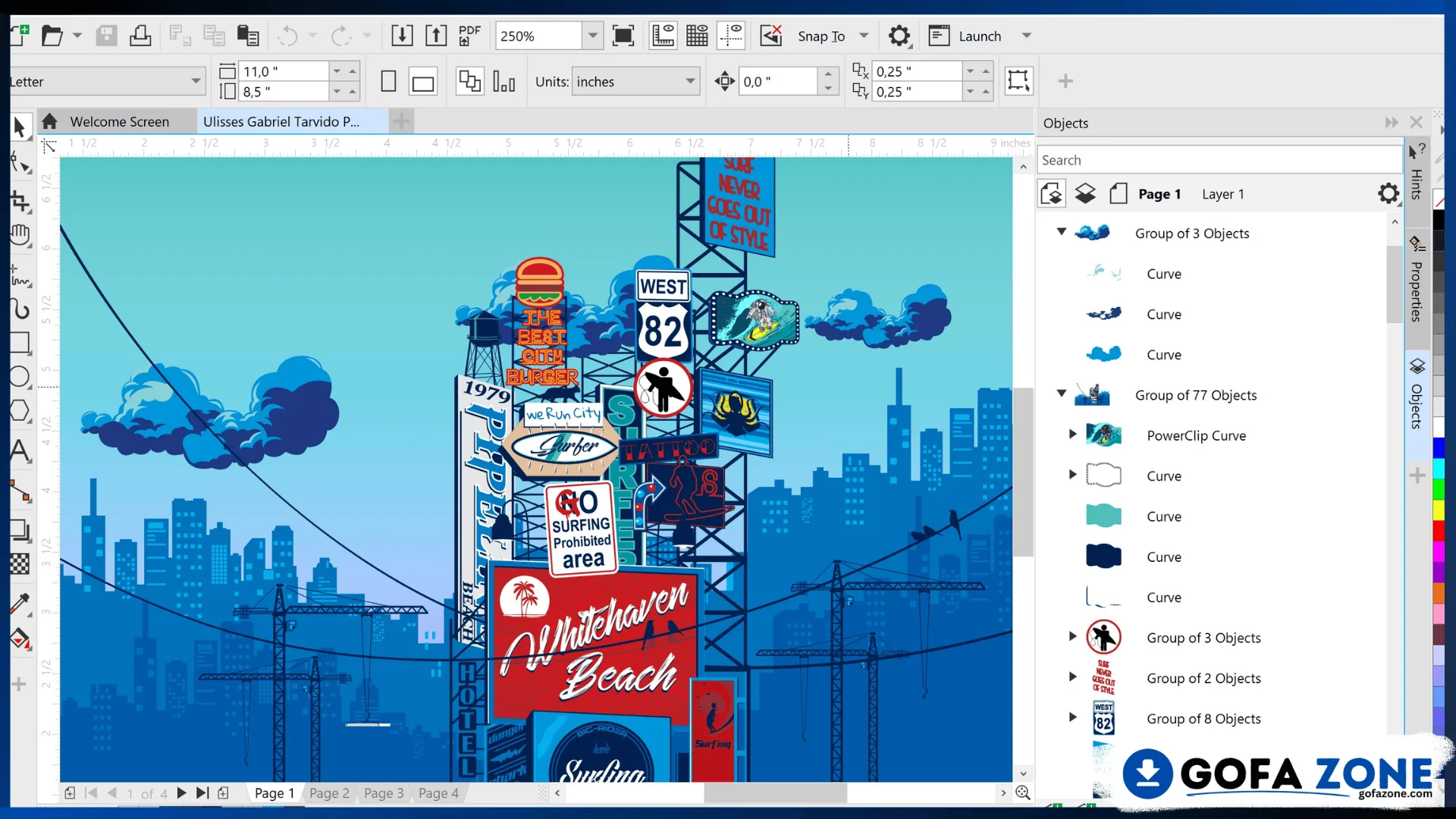
Task: Collapse Group of 77 Objects
Action: pyautogui.click(x=1062, y=394)
